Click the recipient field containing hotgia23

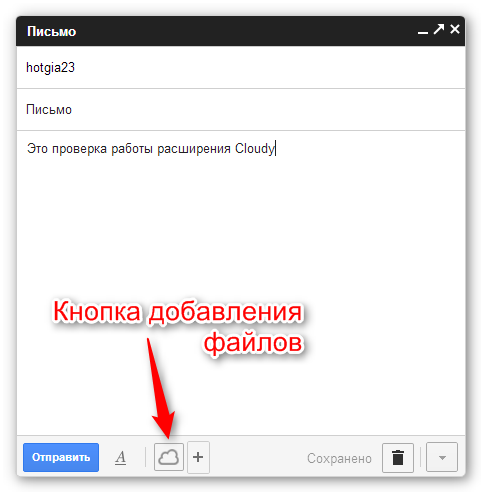pos(241,67)
